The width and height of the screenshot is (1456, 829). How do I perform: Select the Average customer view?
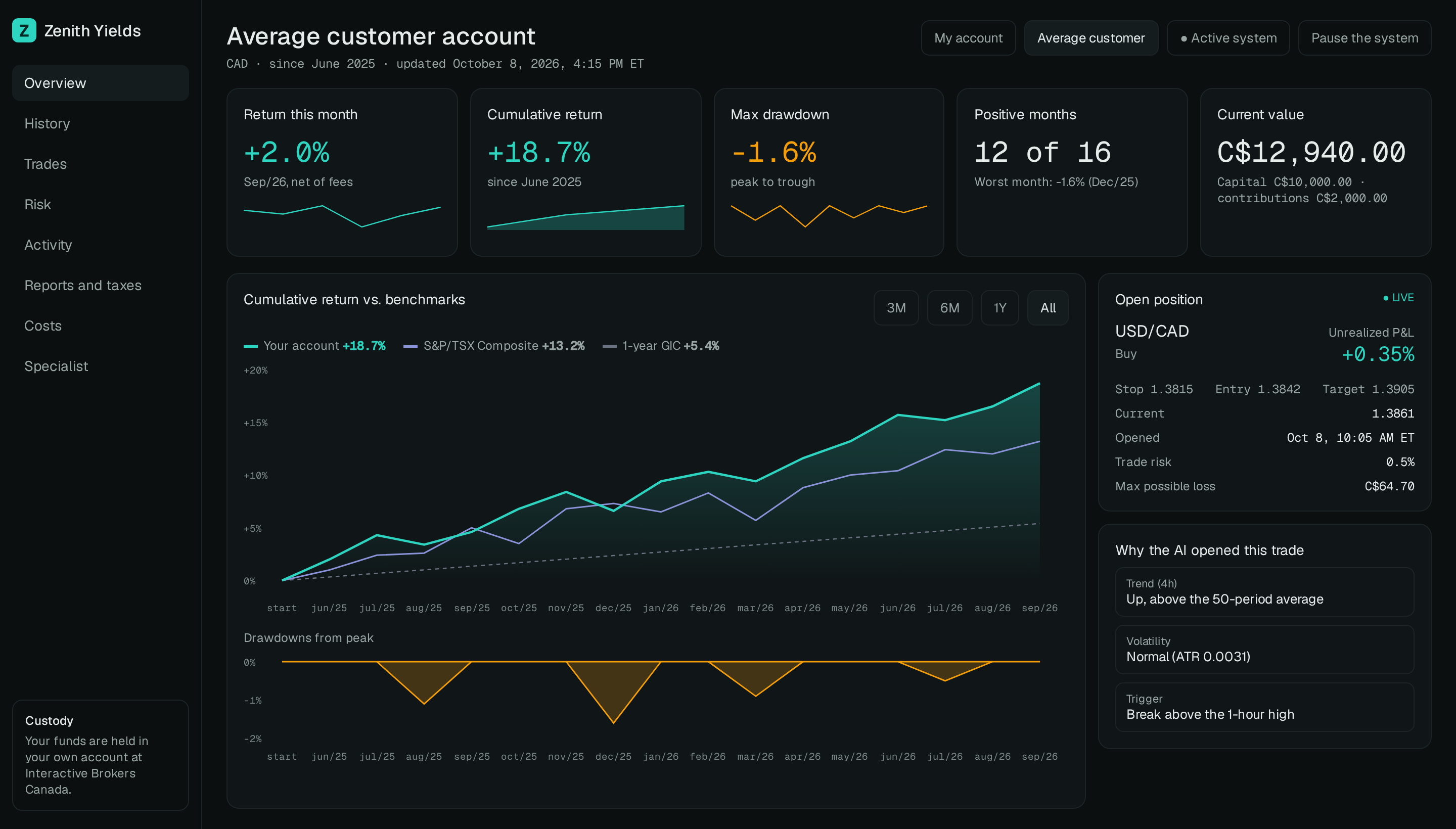pyautogui.click(x=1090, y=38)
